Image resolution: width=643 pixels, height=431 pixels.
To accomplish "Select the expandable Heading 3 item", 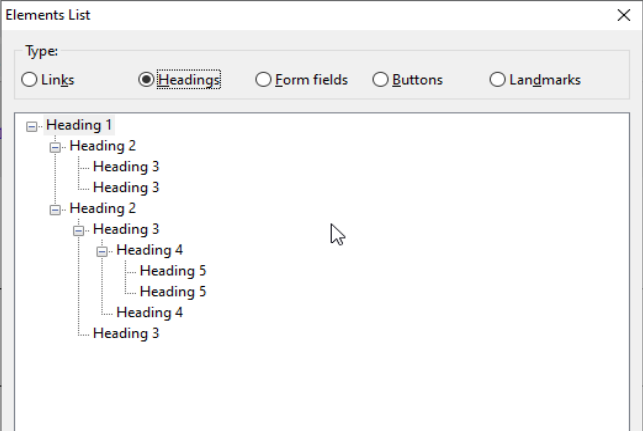I will click(126, 229).
